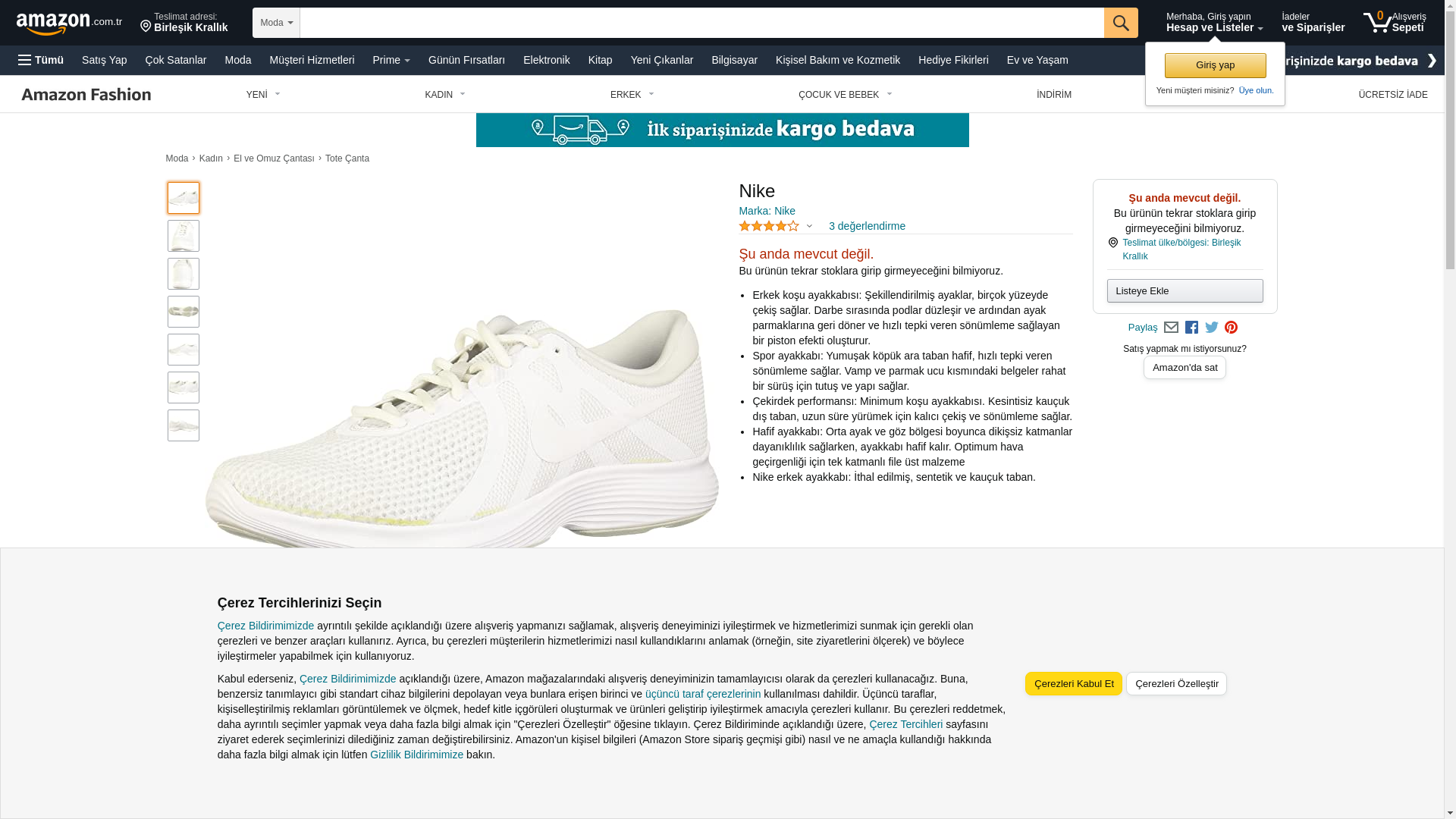Accept cookies with Çerezleri Kabul Et
Image resolution: width=1456 pixels, height=819 pixels.
[1073, 684]
